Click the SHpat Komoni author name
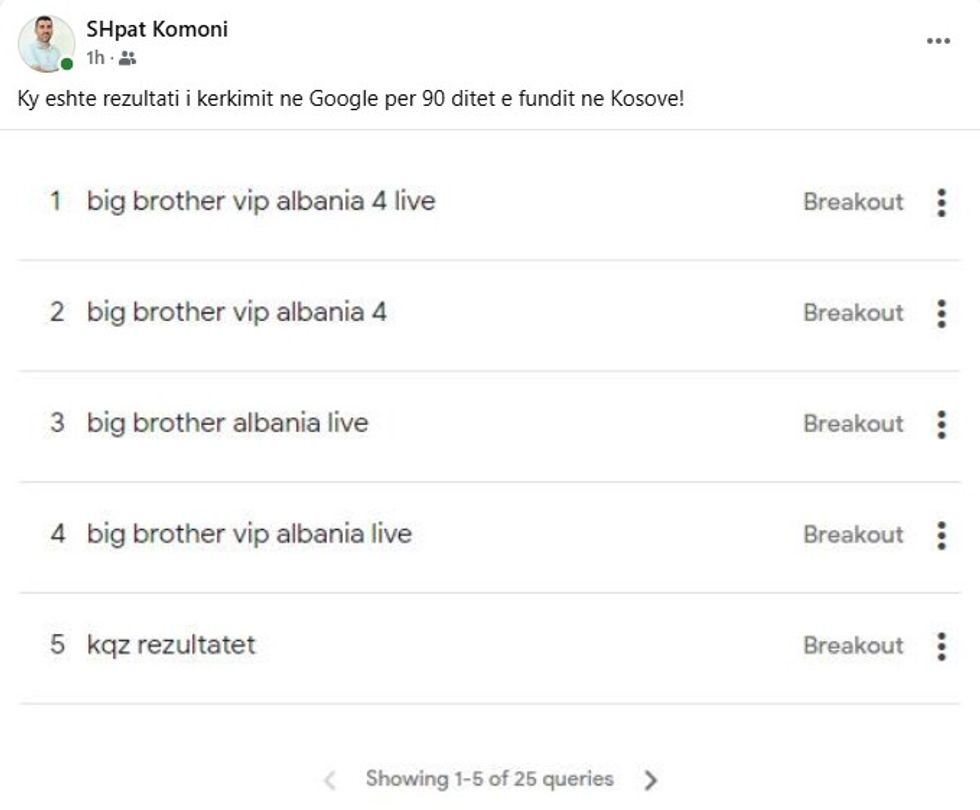This screenshot has width=980, height=810. 157,29
